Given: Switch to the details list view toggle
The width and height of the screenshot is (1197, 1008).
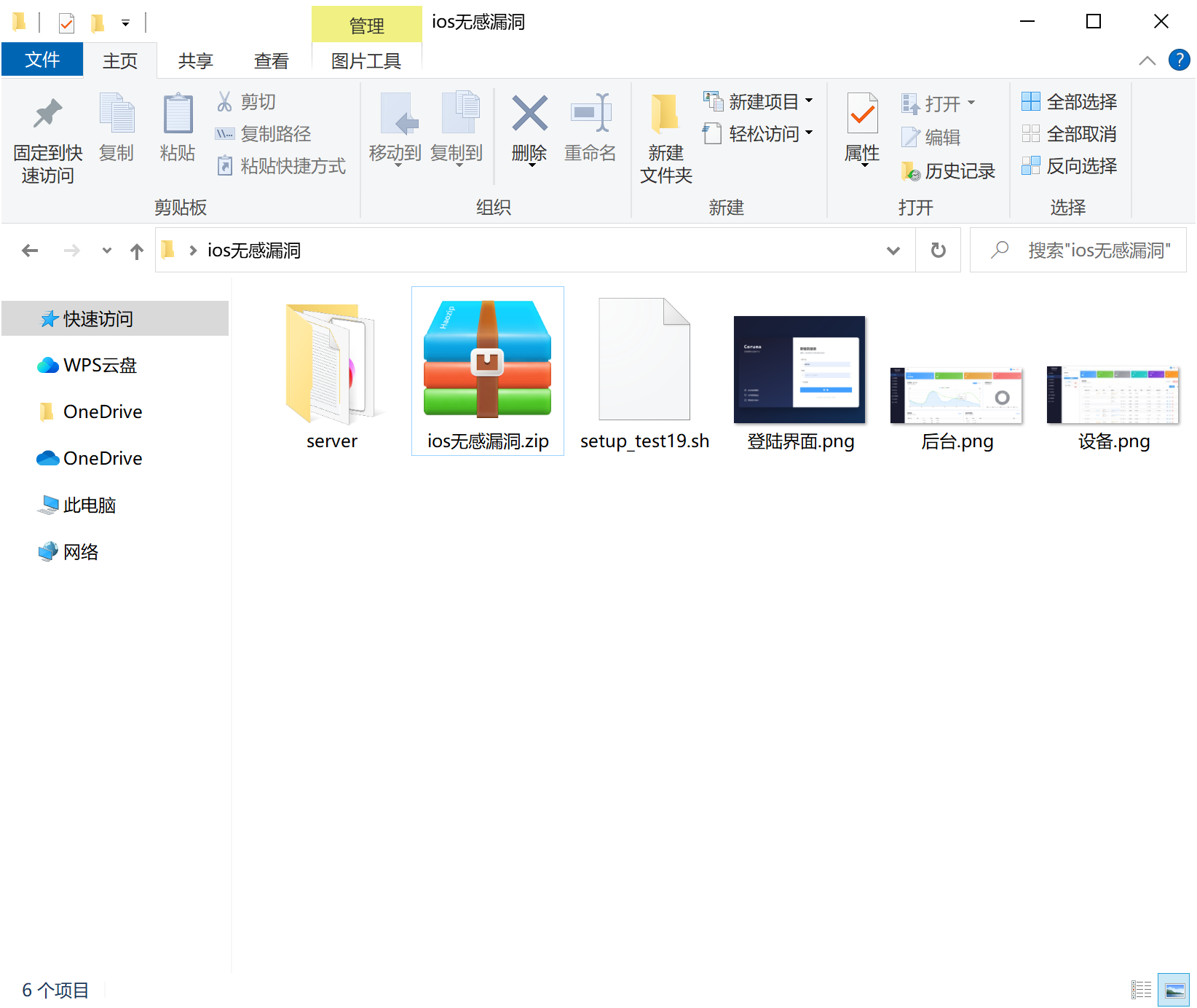Looking at the screenshot, I should click(1141, 990).
